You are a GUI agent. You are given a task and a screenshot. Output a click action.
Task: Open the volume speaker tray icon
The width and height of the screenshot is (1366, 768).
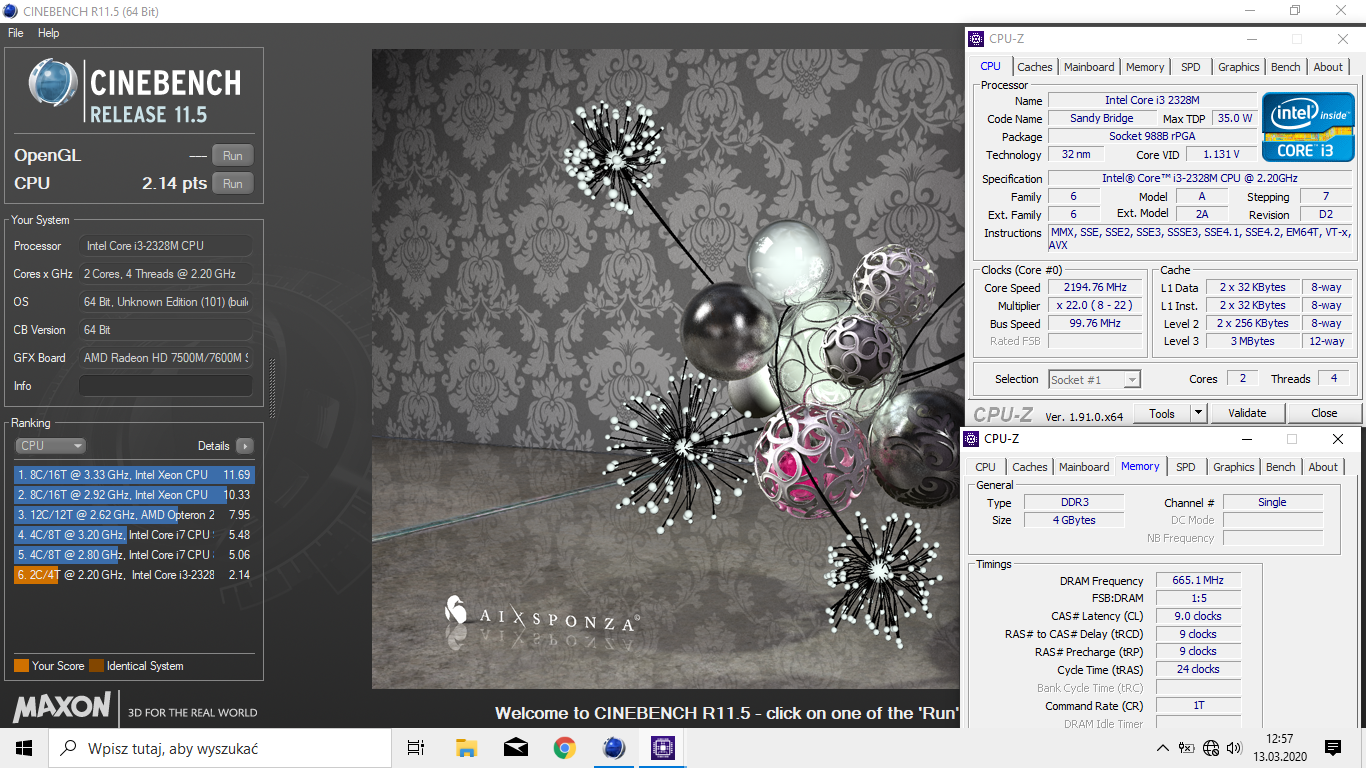click(1235, 748)
